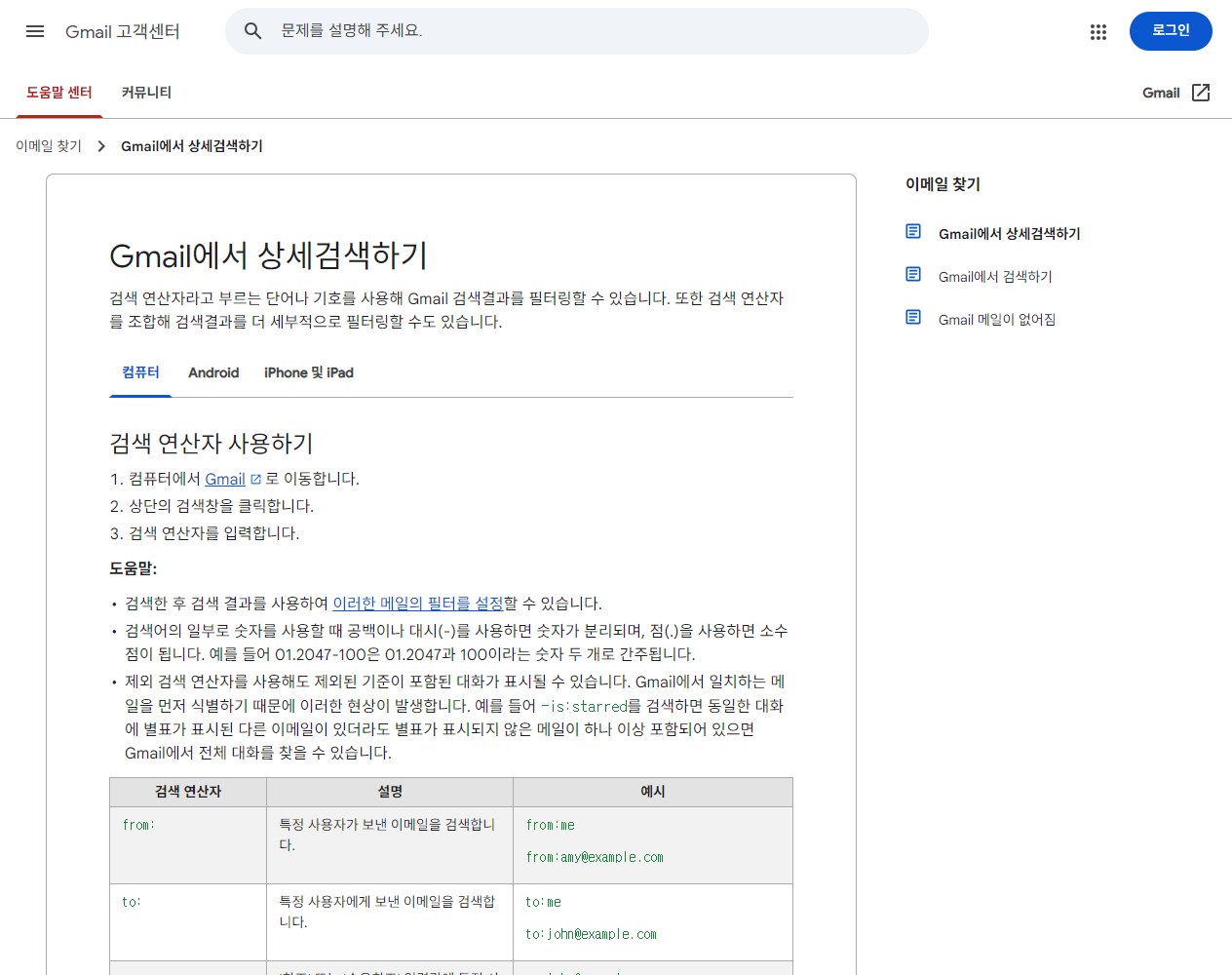Click the to:john@example.com example
This screenshot has height=975, width=1232.
tap(592, 934)
